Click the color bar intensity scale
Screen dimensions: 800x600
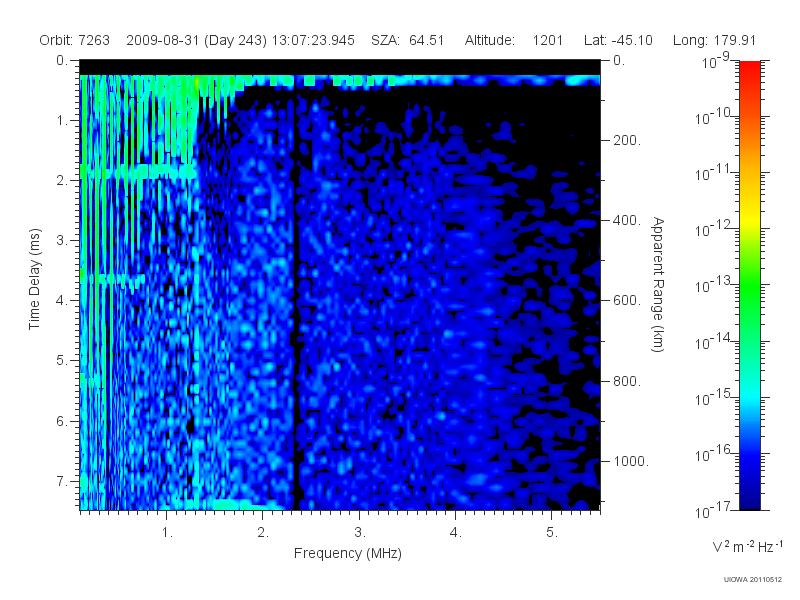coord(749,285)
